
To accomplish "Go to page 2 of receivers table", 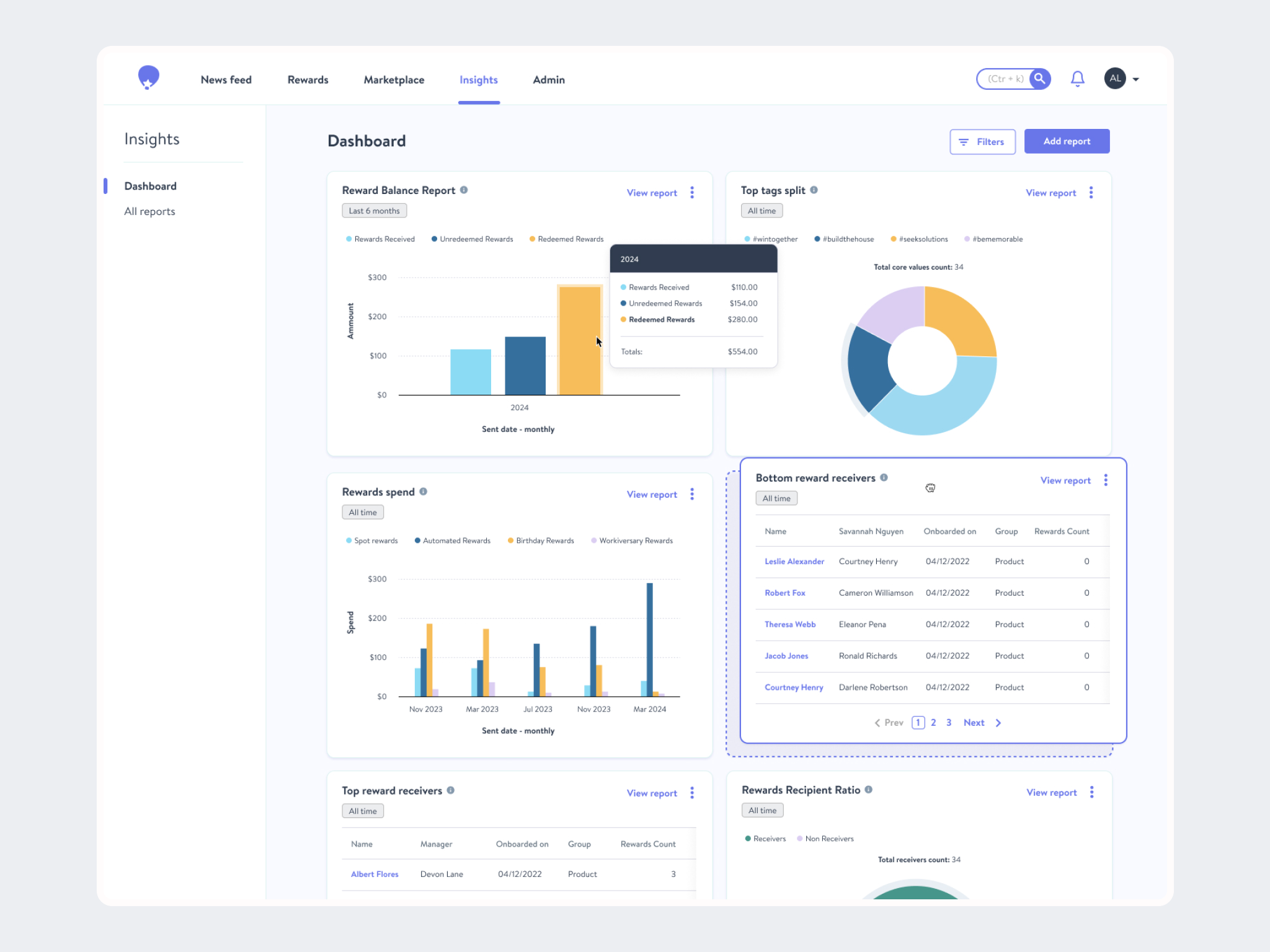I will [x=933, y=723].
